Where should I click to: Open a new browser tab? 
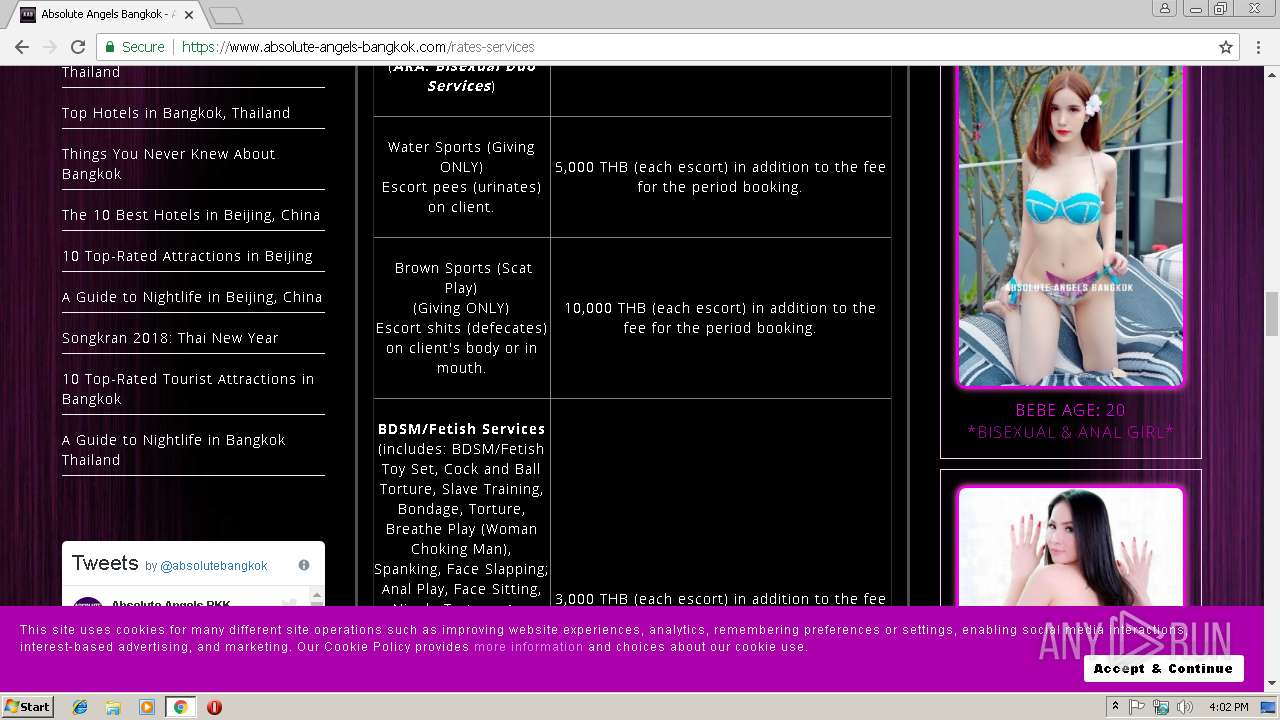click(226, 15)
